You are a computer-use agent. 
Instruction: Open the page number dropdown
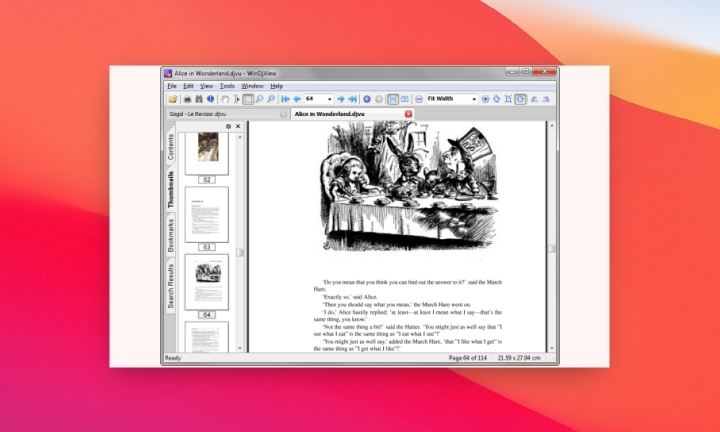pyautogui.click(x=329, y=99)
